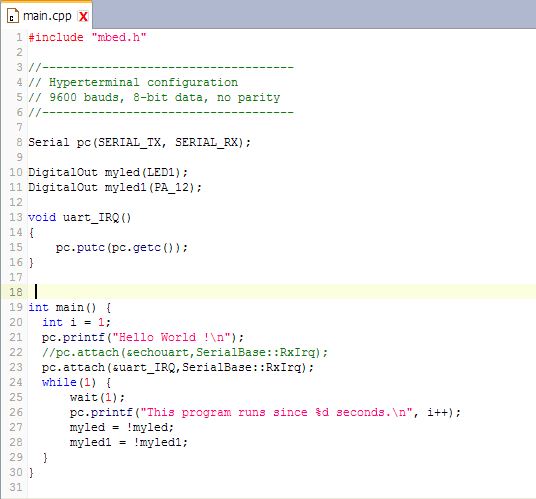Click the SERIAL_RX argument text

pos(206,142)
